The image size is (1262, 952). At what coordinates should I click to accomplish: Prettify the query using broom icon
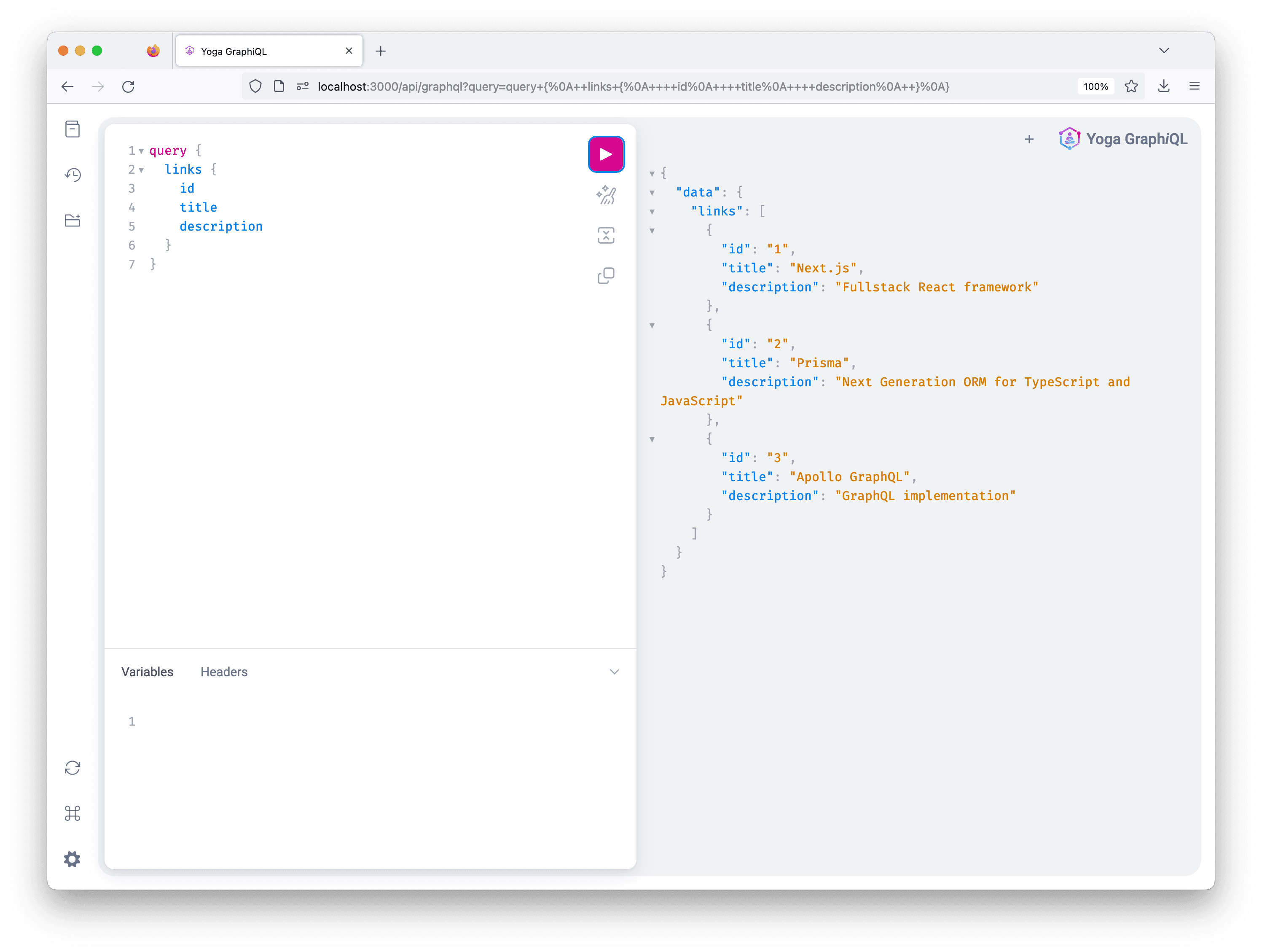pyautogui.click(x=606, y=195)
